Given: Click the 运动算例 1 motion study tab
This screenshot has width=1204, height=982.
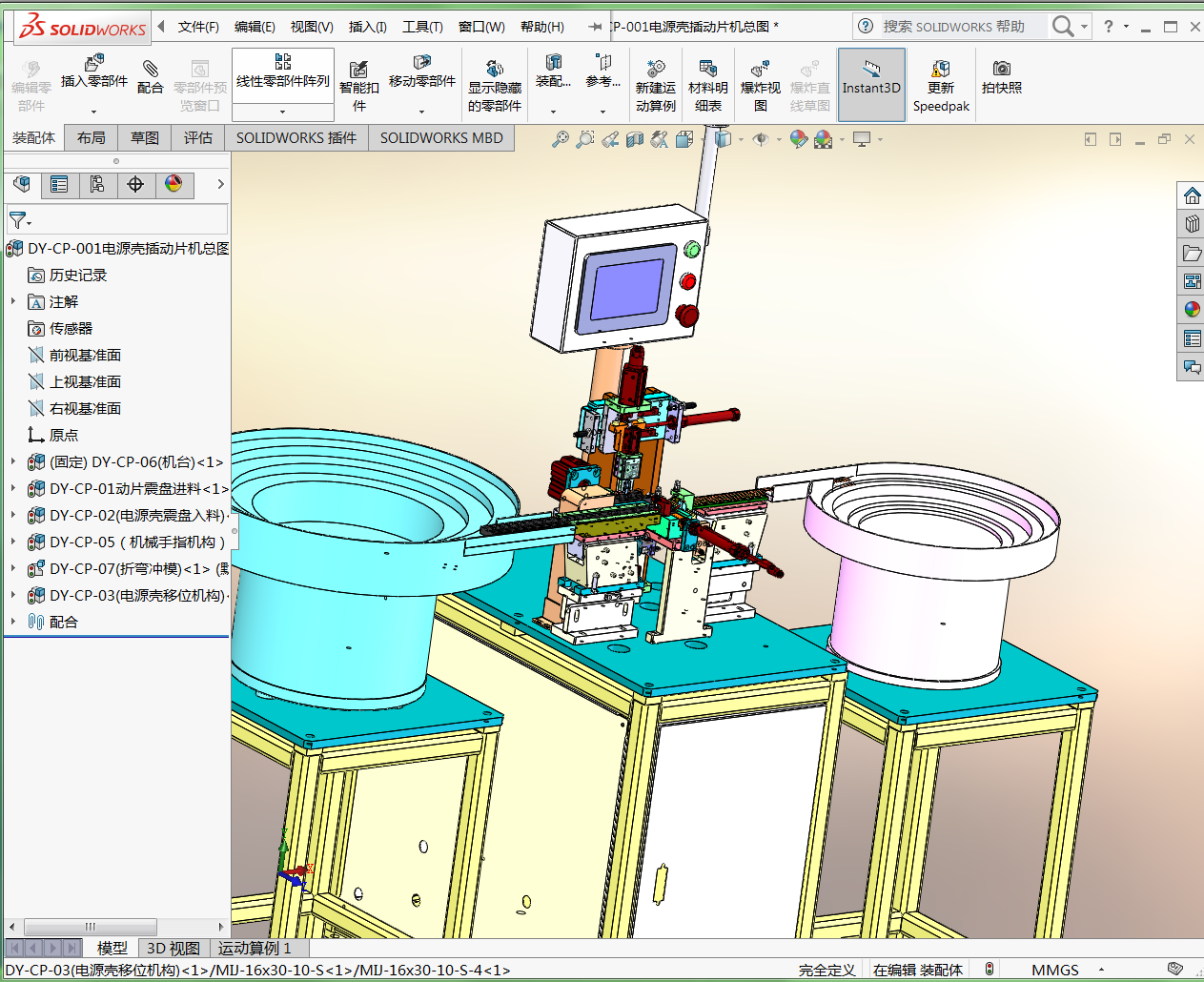Looking at the screenshot, I should 255,948.
